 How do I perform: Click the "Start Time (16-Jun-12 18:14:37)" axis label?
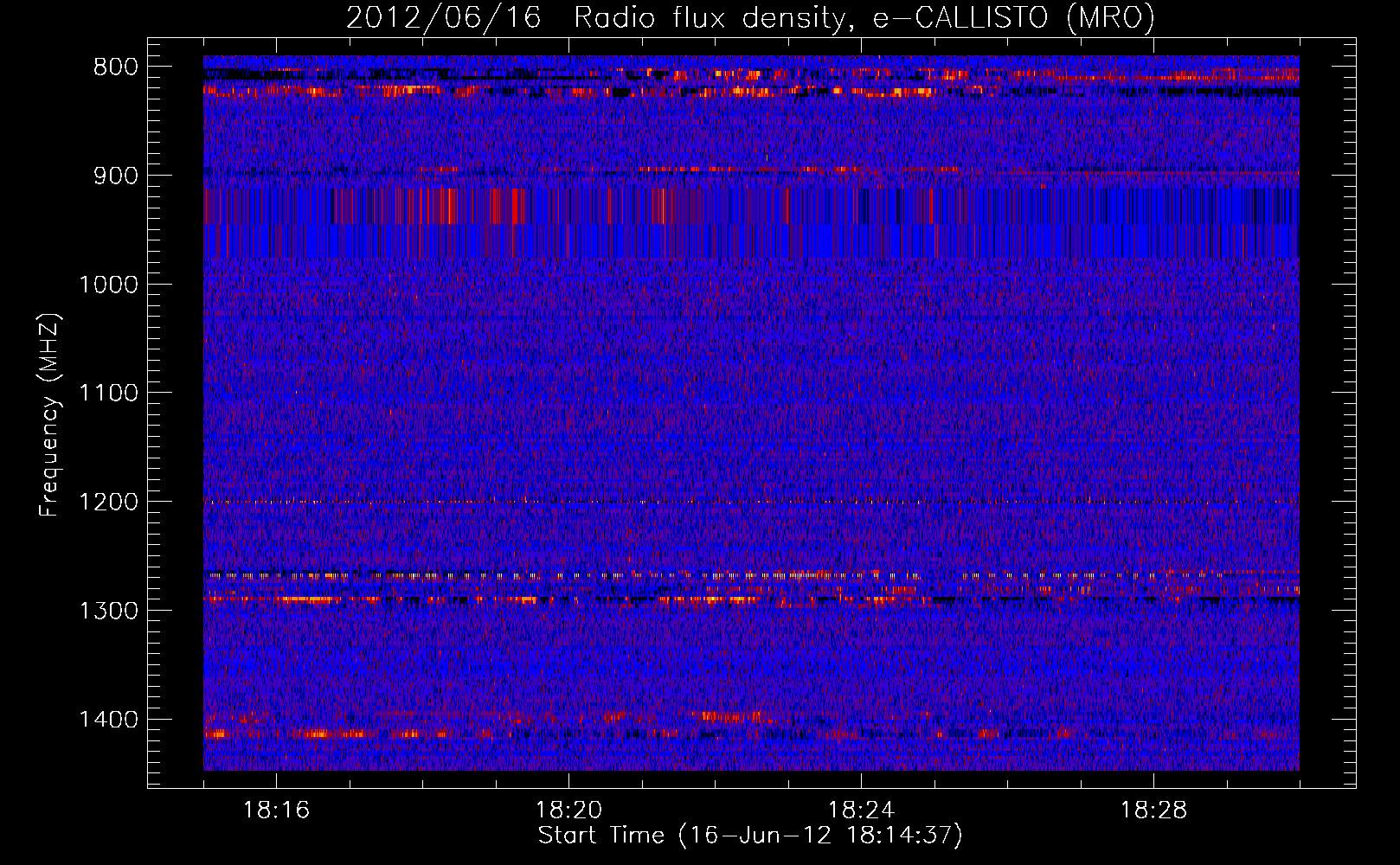tap(750, 836)
